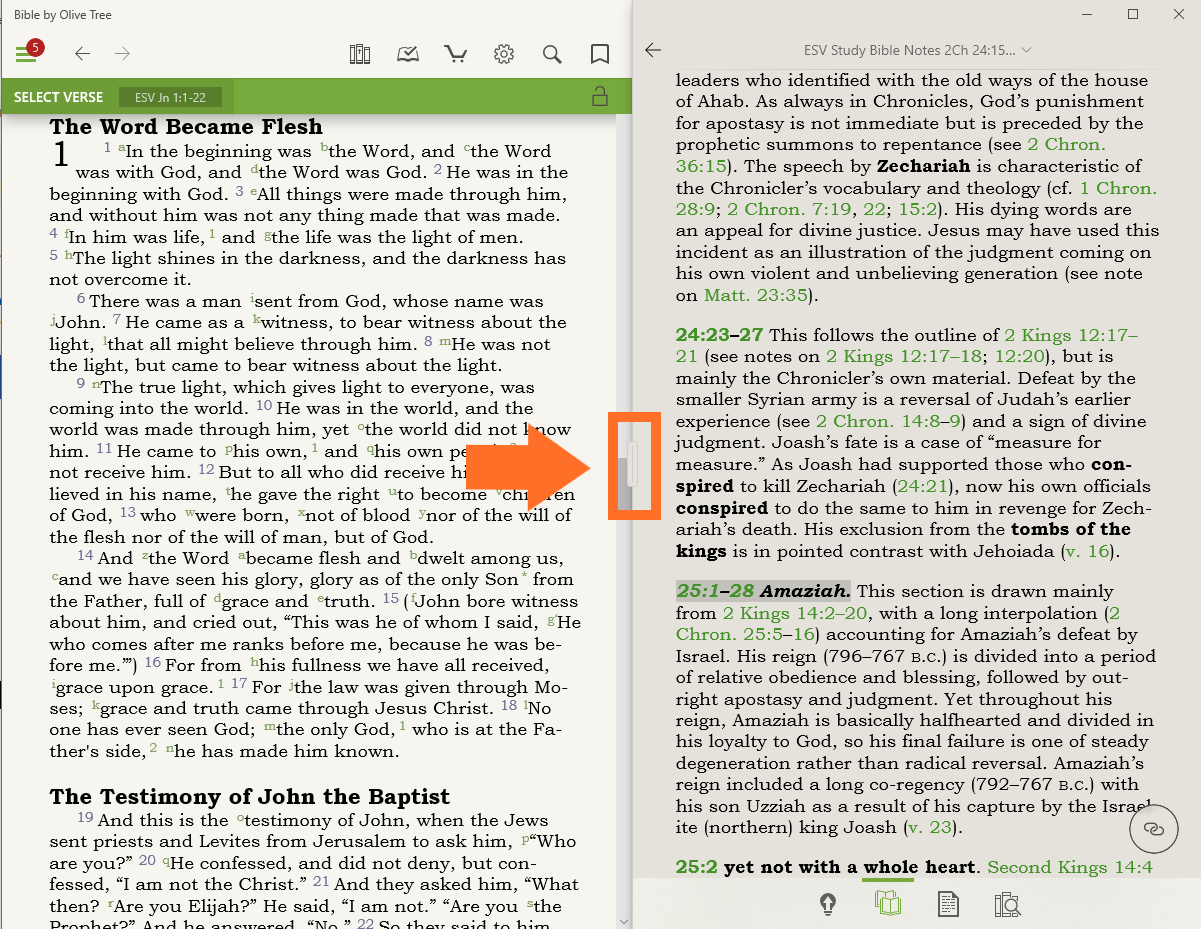Open the ESV Jn 1:1-22 verse selector
This screenshot has width=1201, height=929.
170,97
